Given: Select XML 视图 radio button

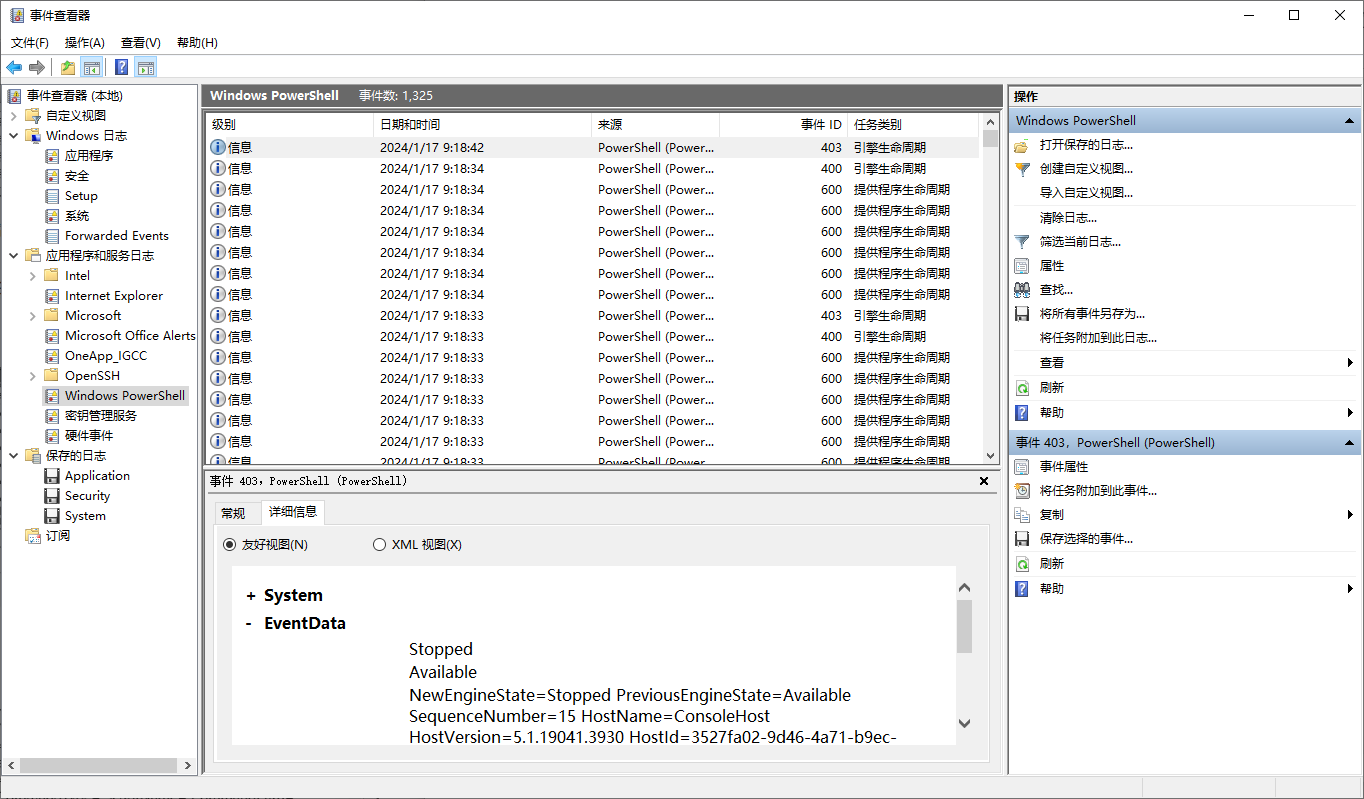Looking at the screenshot, I should coord(379,545).
